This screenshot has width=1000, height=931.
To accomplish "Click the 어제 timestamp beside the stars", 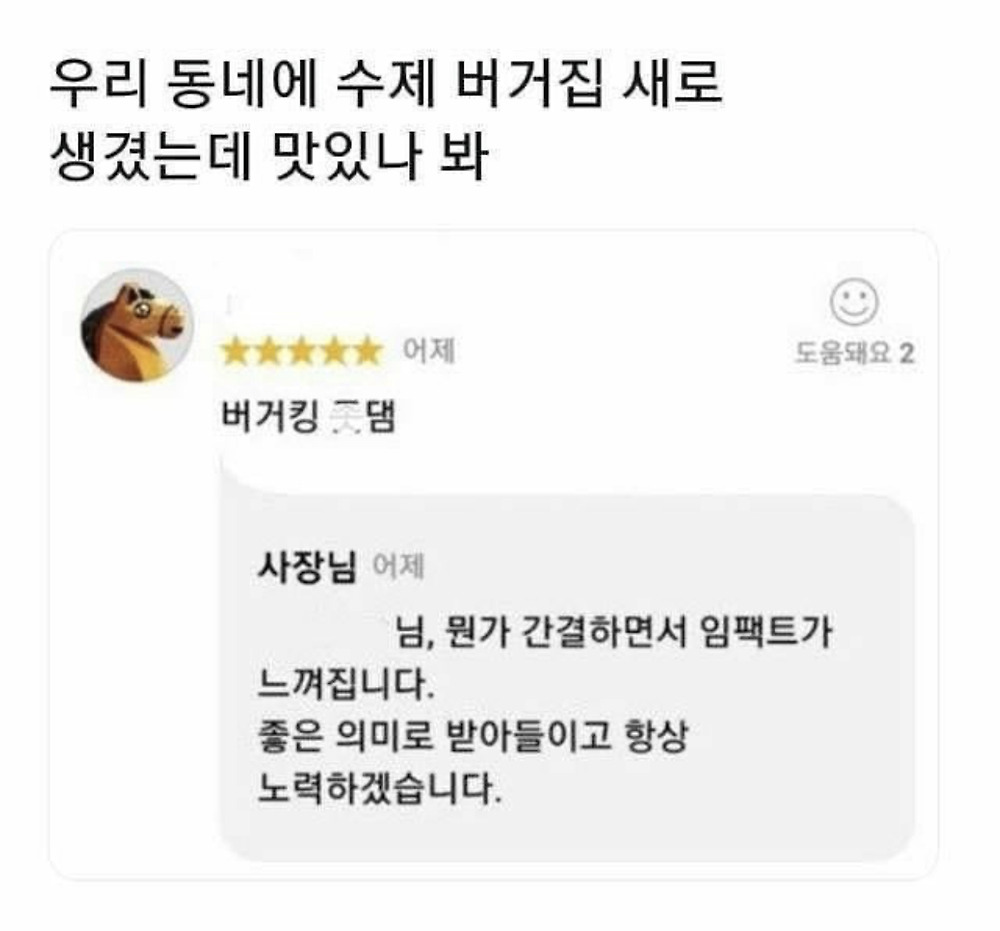I will (x=429, y=350).
